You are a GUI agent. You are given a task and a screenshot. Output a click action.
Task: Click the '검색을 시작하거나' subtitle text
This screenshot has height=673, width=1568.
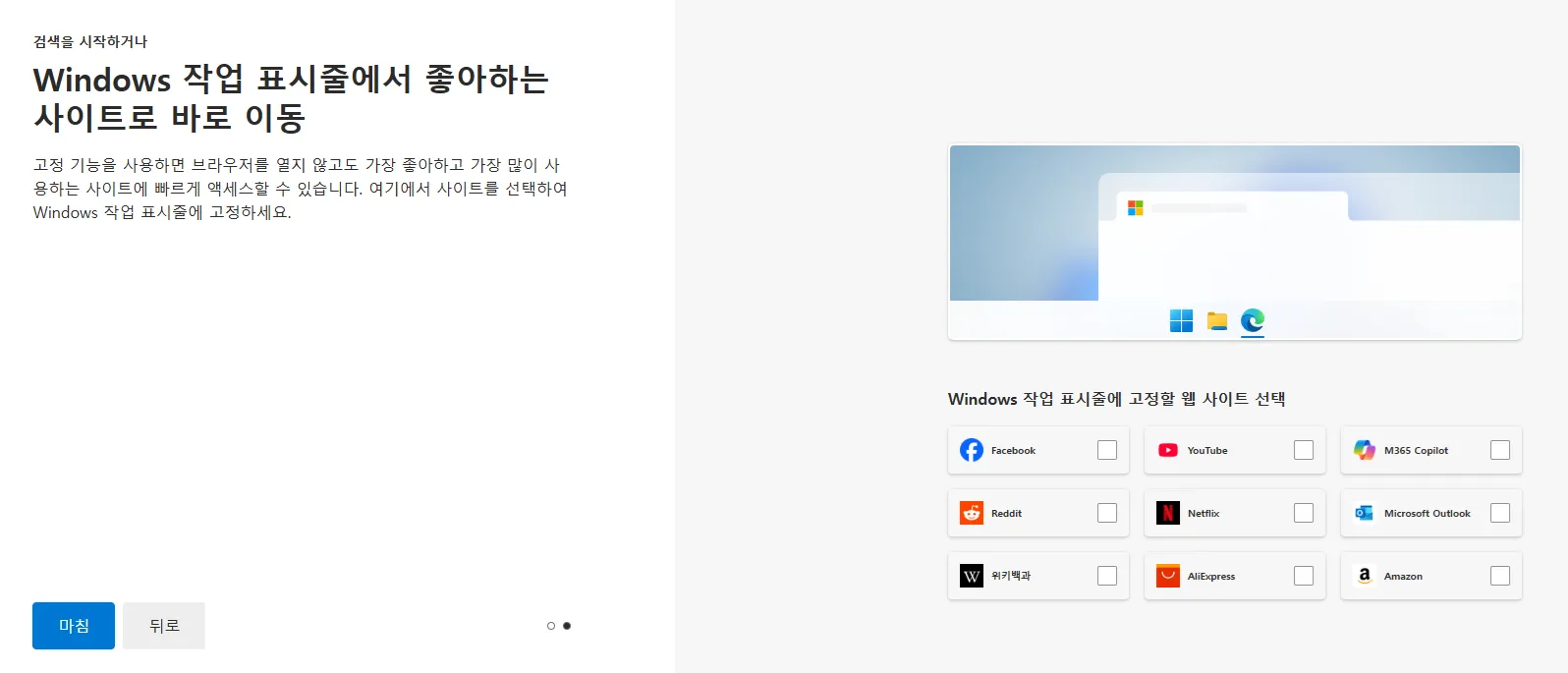click(90, 41)
